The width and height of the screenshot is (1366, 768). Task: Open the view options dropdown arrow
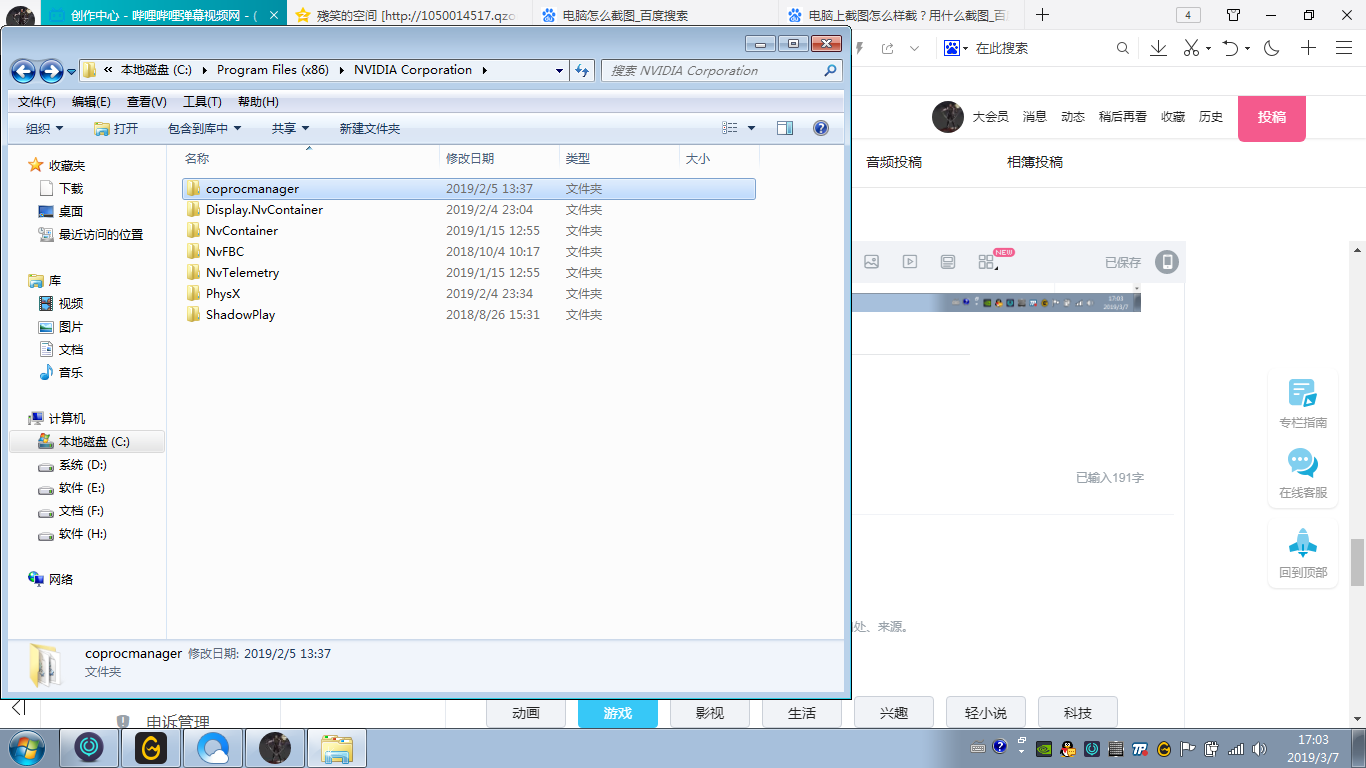pos(752,128)
